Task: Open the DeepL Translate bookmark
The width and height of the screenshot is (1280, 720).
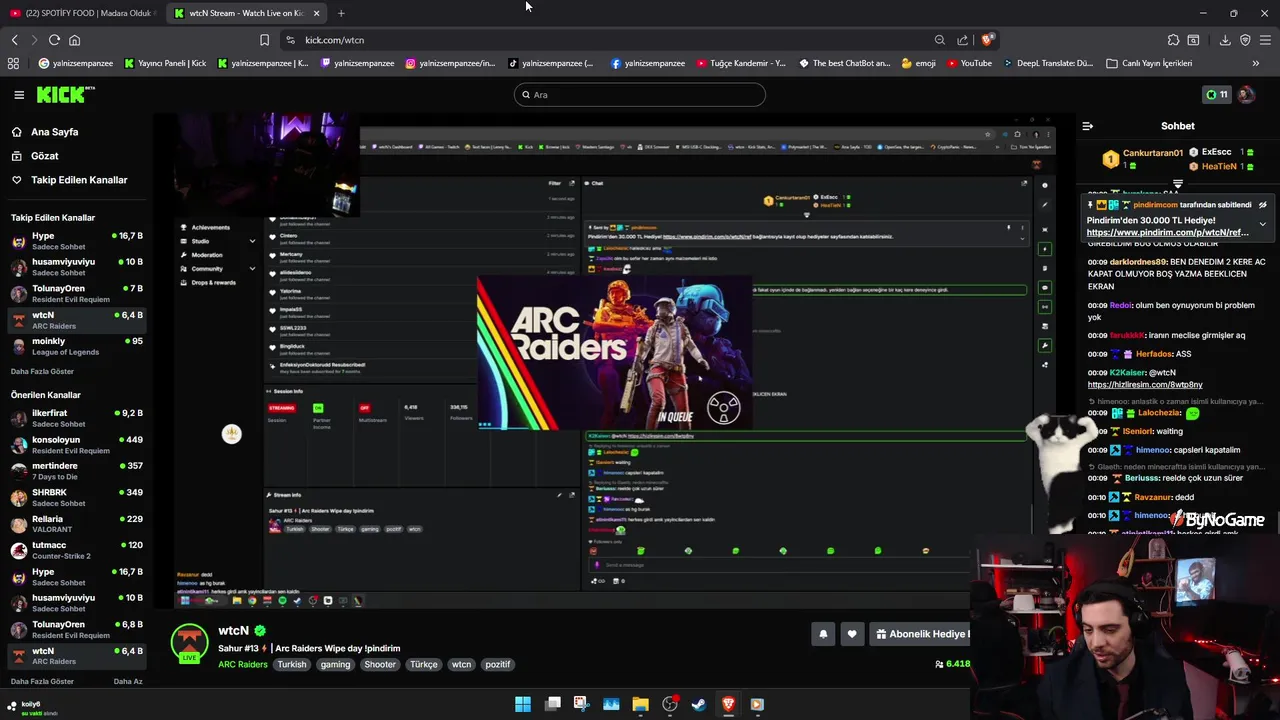Action: point(1047,63)
